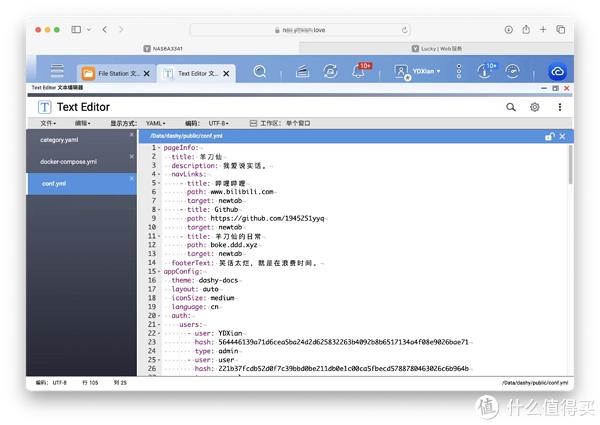Open the QTS search magnifier icon
This screenshot has width=600, height=425.
260,71
